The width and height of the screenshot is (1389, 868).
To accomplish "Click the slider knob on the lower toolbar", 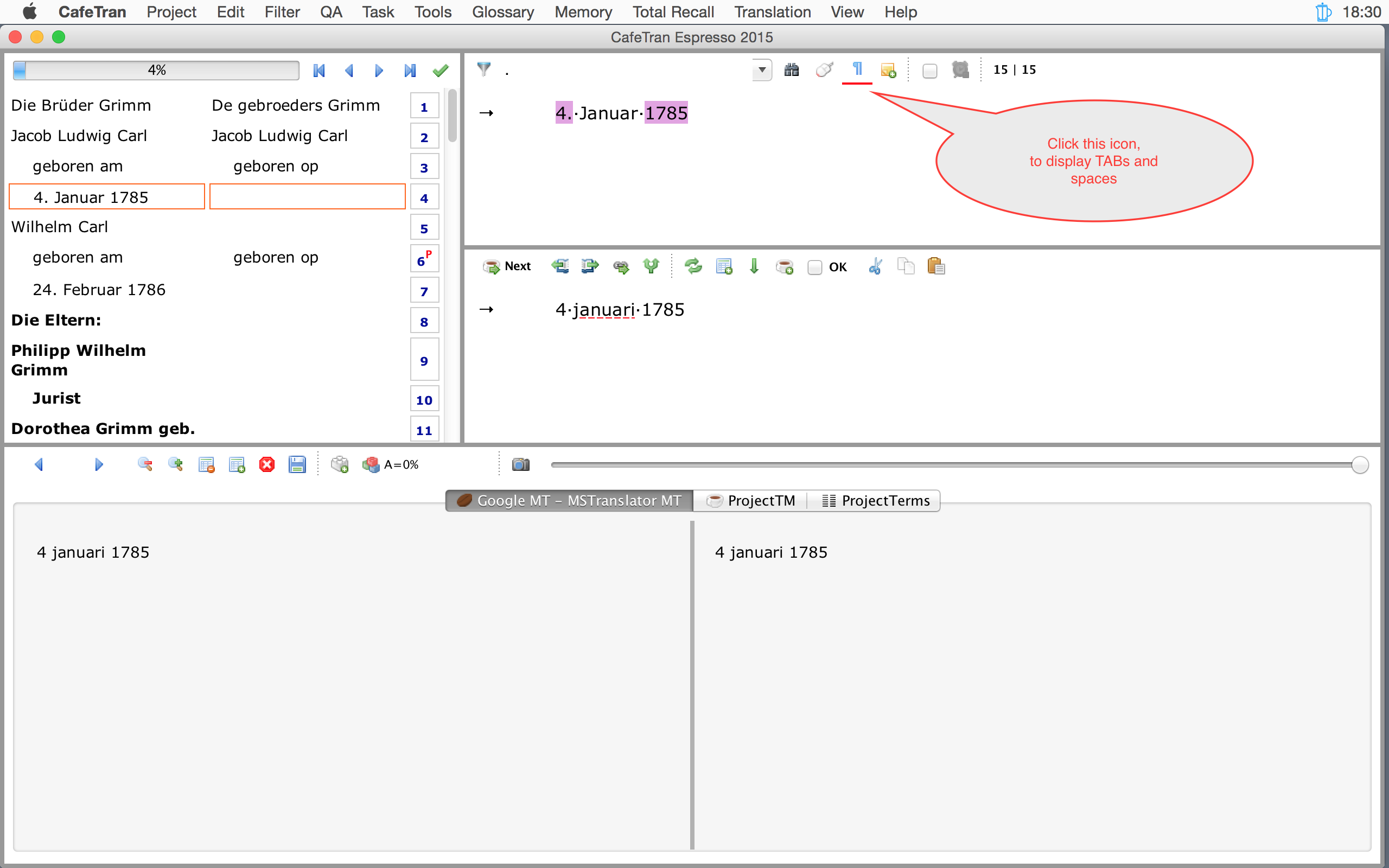I will point(1359,464).
